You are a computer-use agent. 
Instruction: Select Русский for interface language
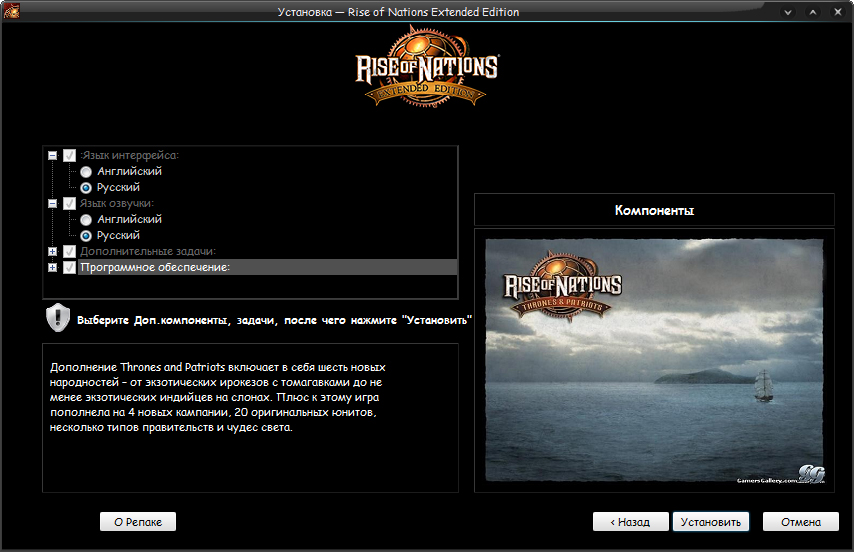click(x=86, y=188)
